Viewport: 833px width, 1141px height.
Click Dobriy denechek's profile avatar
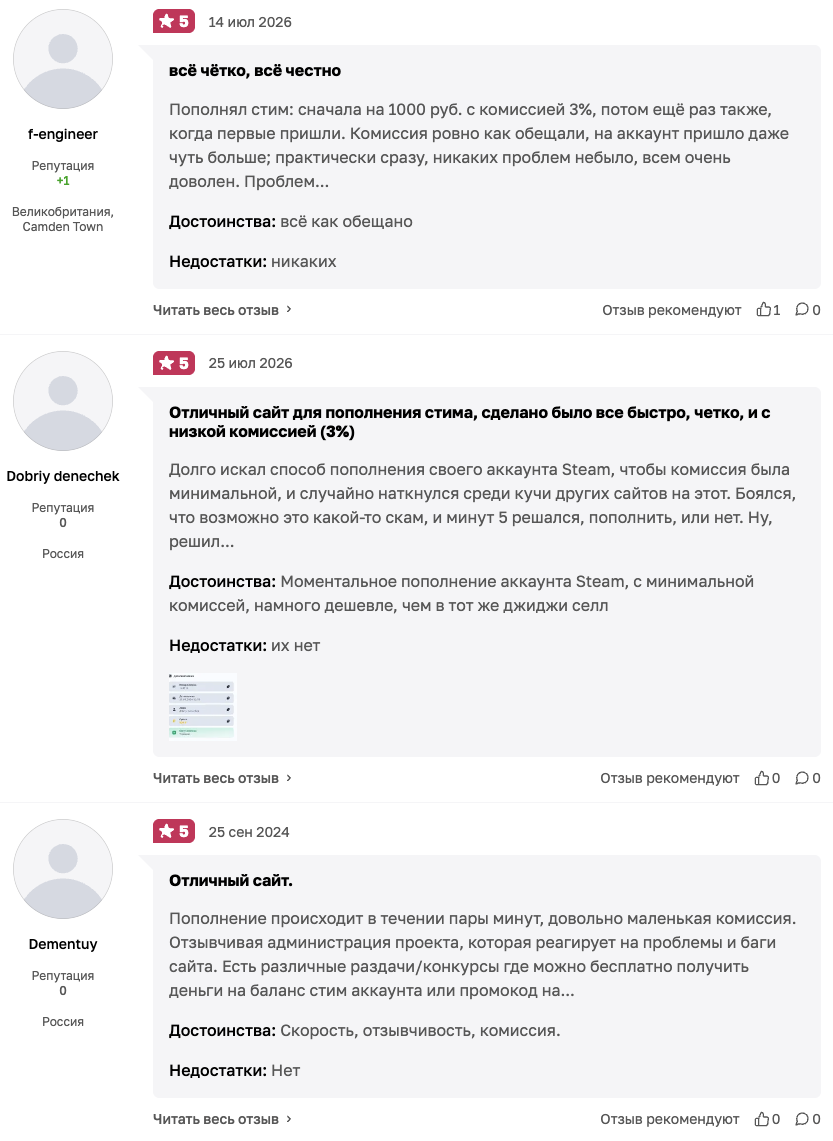pyautogui.click(x=63, y=401)
